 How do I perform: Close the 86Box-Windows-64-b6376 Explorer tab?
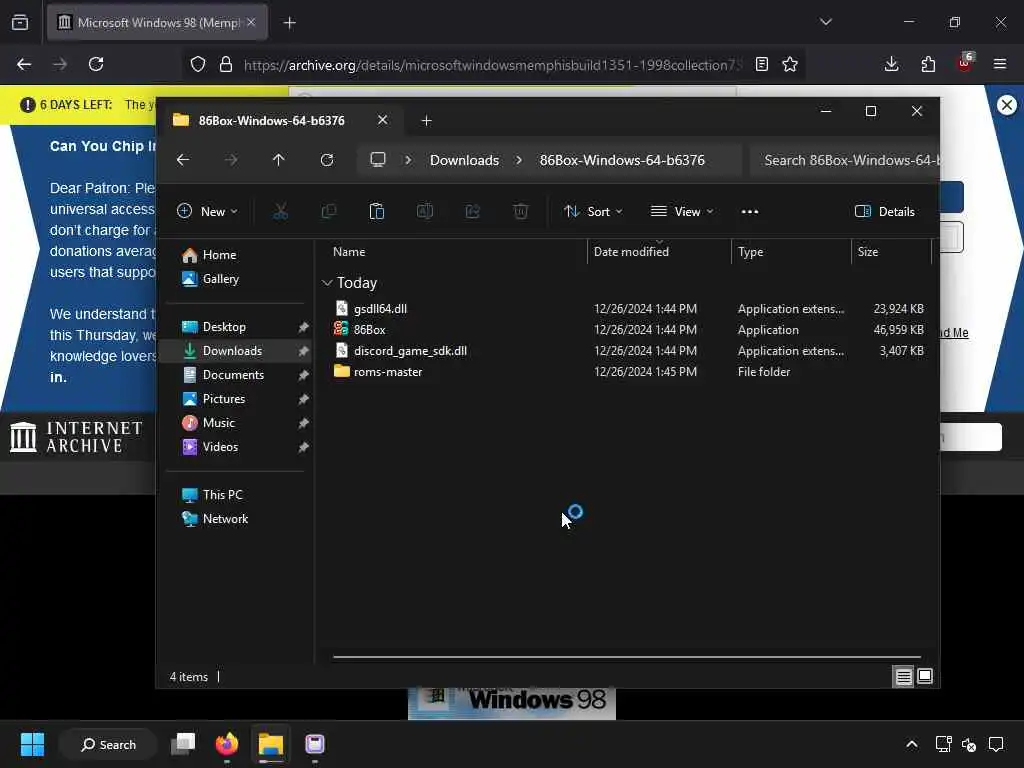pyautogui.click(x=383, y=120)
